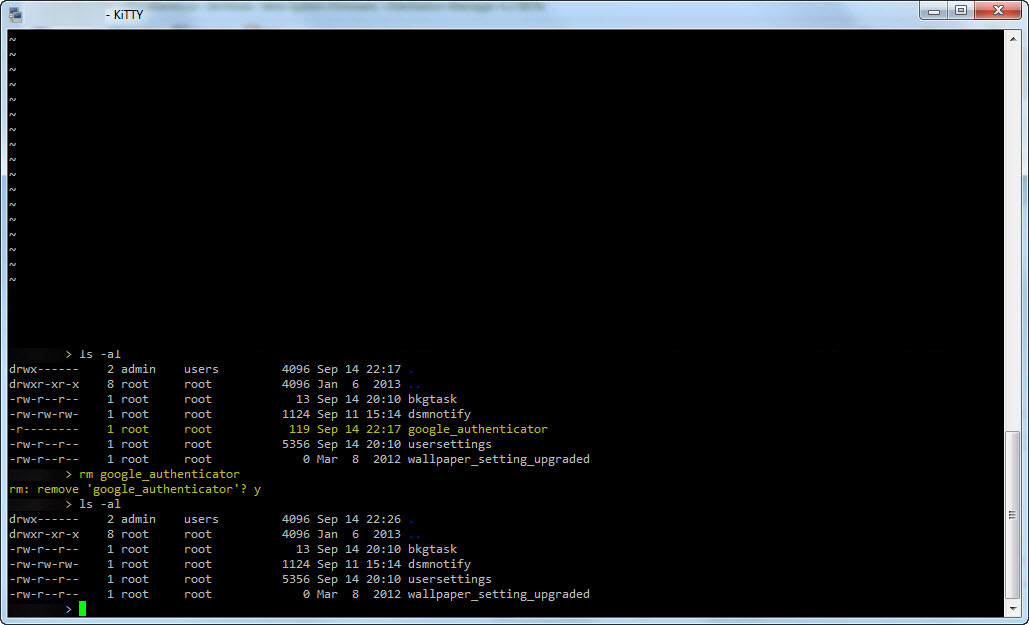Click the admin owner text on first directory row
The height and width of the screenshot is (625, 1029).
pyautogui.click(x=138, y=368)
